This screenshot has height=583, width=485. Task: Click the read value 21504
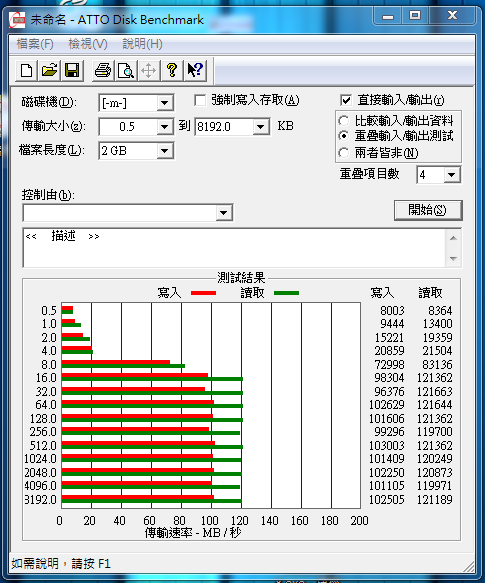[437, 351]
